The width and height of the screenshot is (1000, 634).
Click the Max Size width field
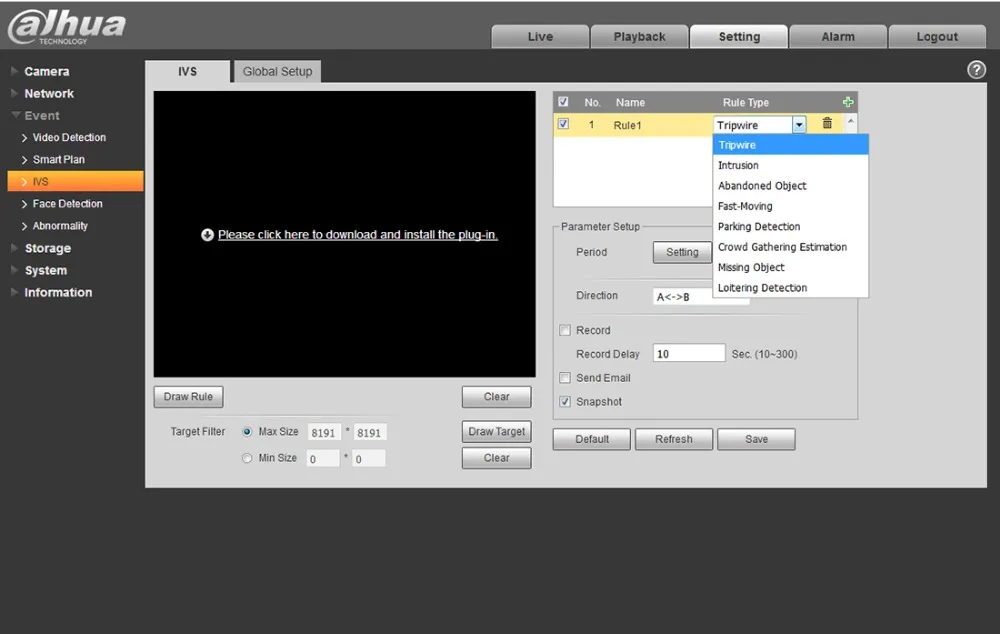[x=325, y=432]
